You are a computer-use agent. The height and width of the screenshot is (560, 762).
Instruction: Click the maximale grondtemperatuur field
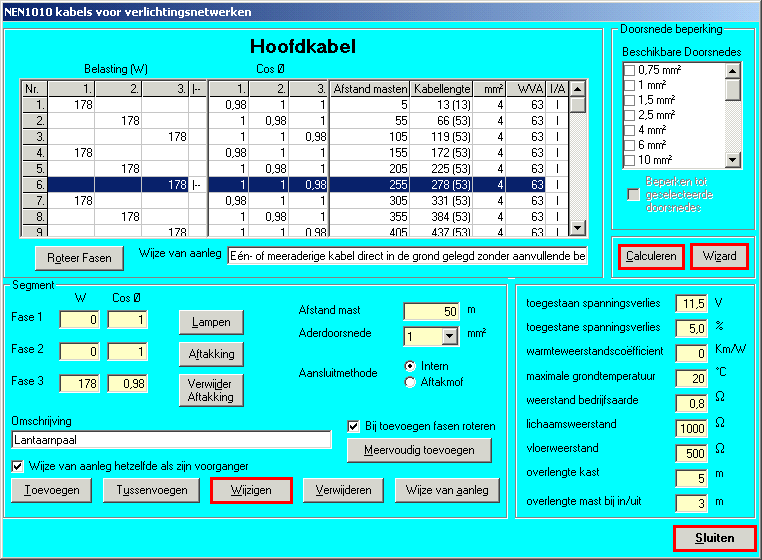[x=692, y=378]
